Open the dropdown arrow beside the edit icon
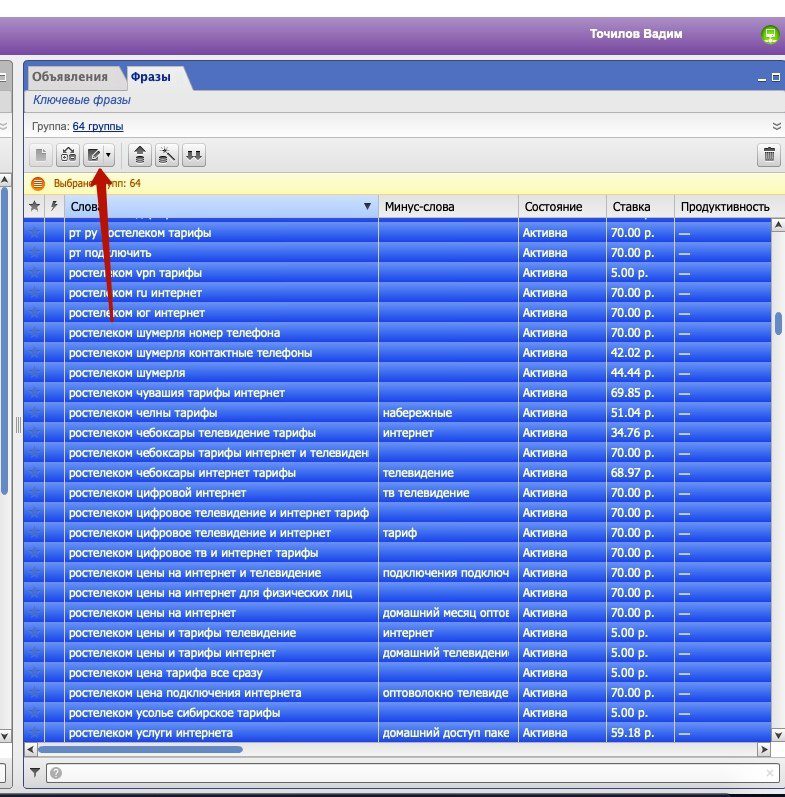Image resolution: width=785 pixels, height=797 pixels. (108, 155)
